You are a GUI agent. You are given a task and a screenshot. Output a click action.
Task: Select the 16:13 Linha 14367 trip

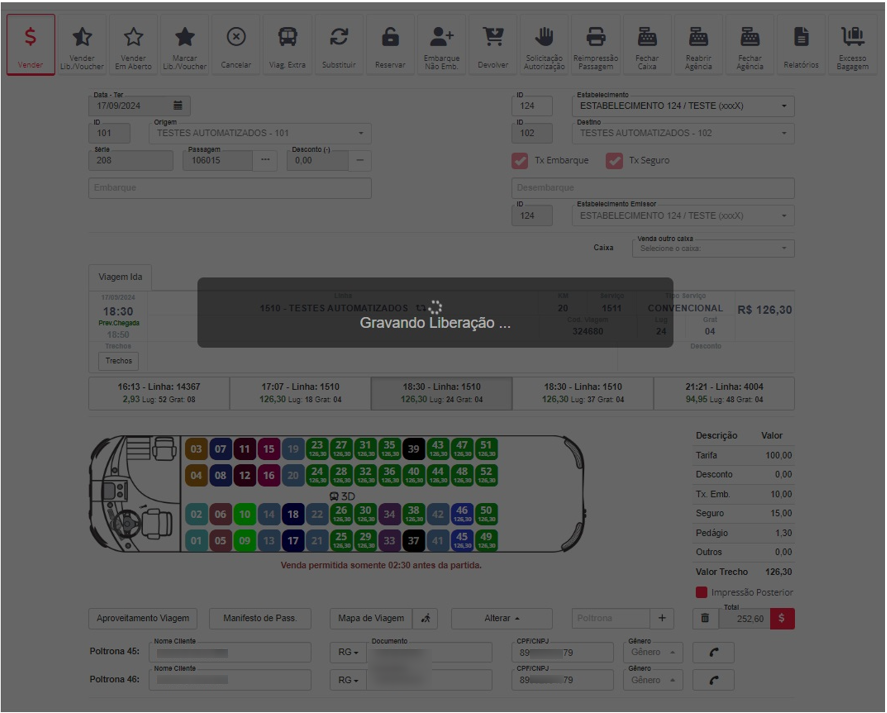159,393
